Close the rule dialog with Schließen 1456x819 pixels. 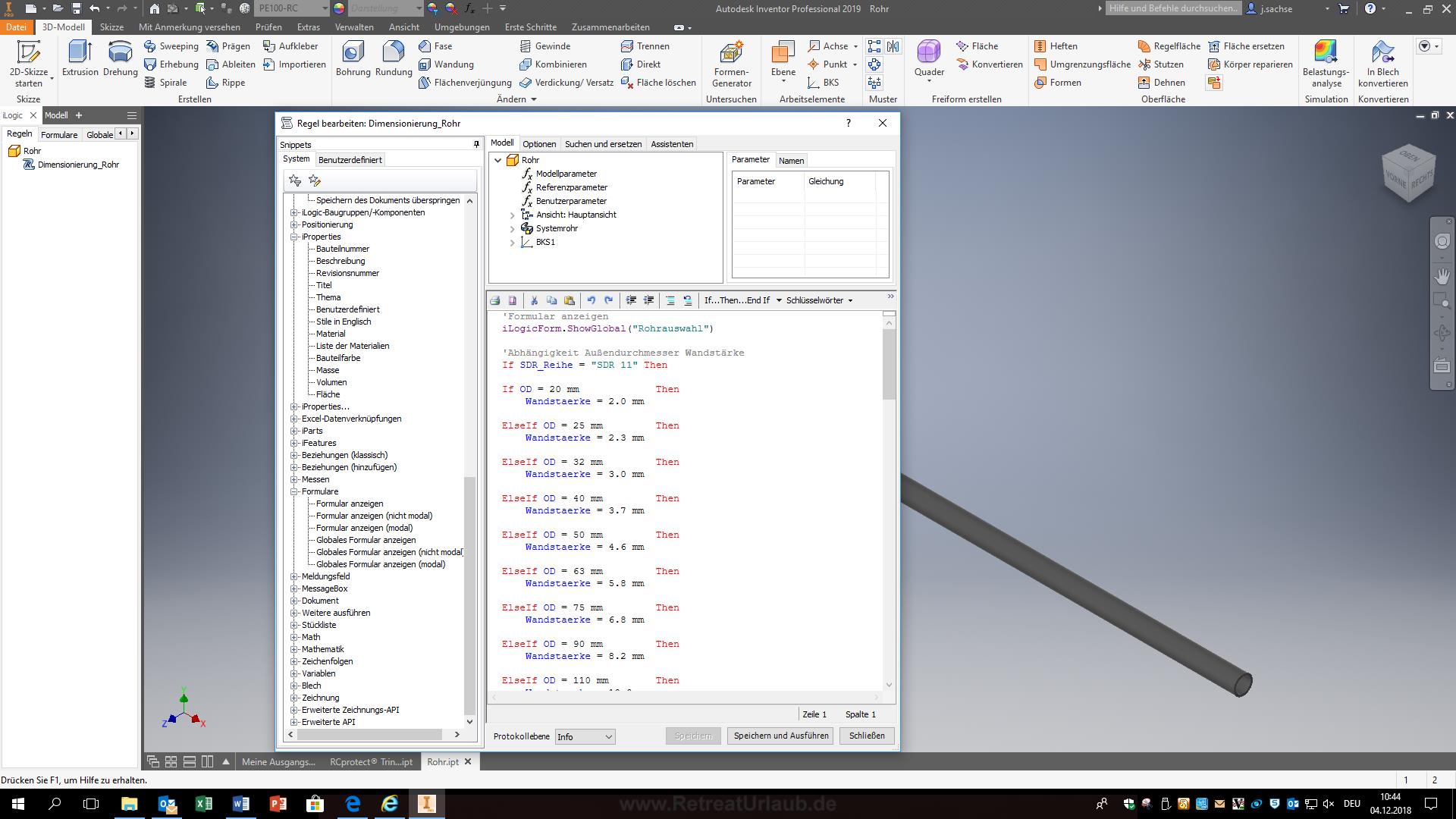[x=866, y=736]
